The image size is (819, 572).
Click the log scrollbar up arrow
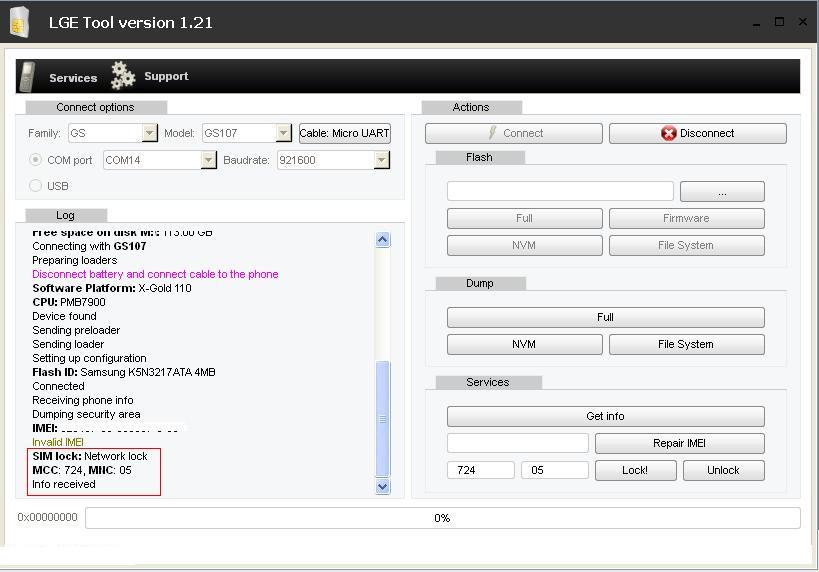[383, 240]
